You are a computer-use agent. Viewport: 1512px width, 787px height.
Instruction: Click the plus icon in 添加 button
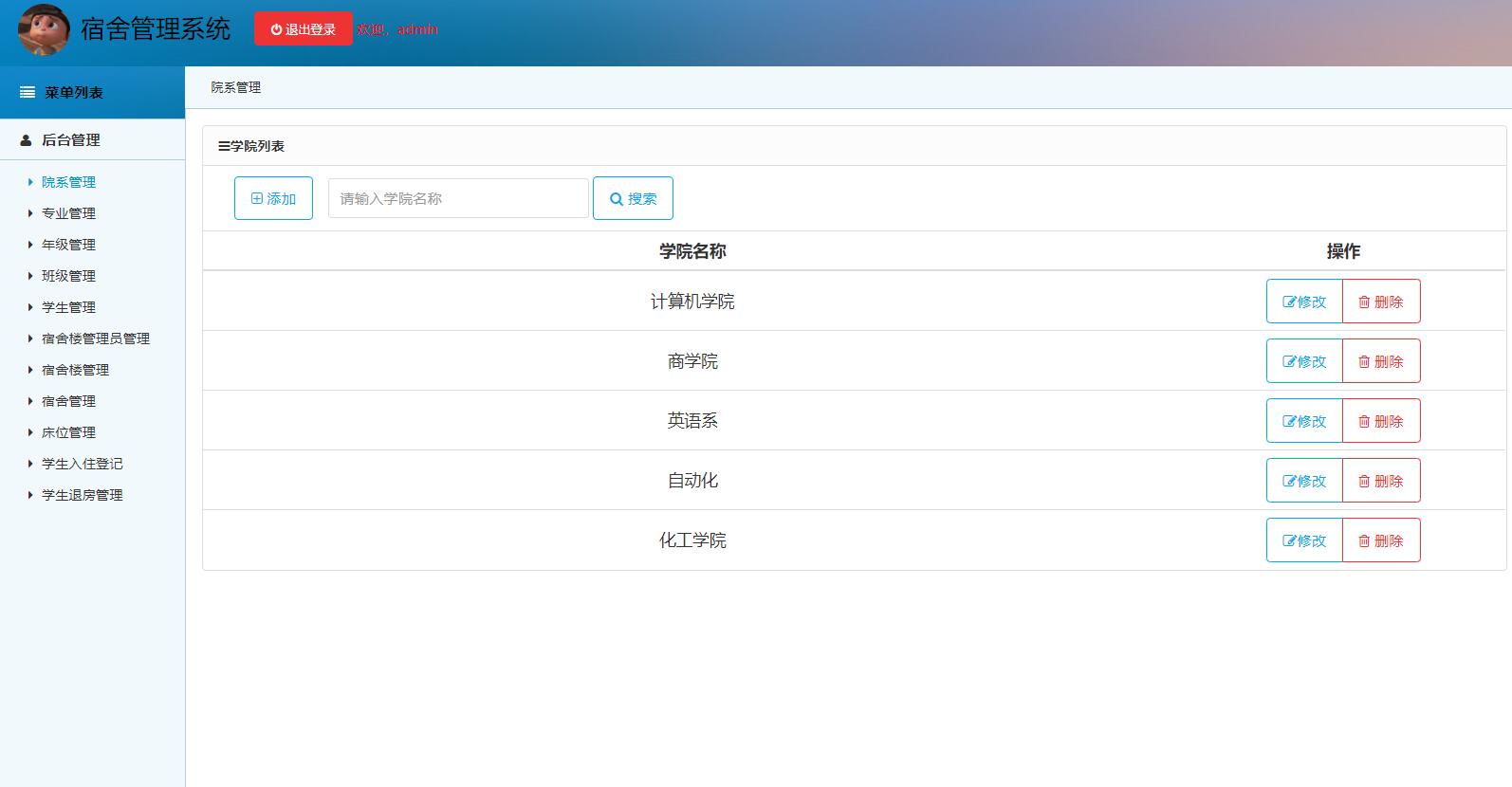click(257, 199)
